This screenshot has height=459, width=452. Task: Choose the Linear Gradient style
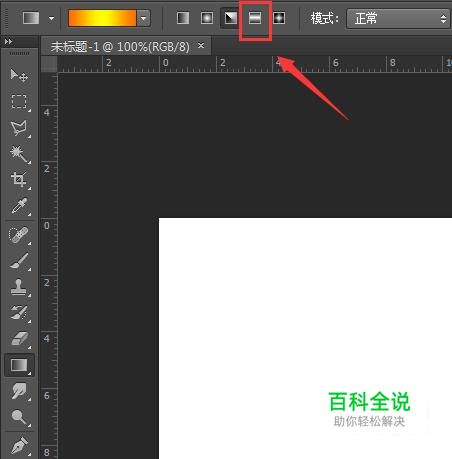[183, 18]
